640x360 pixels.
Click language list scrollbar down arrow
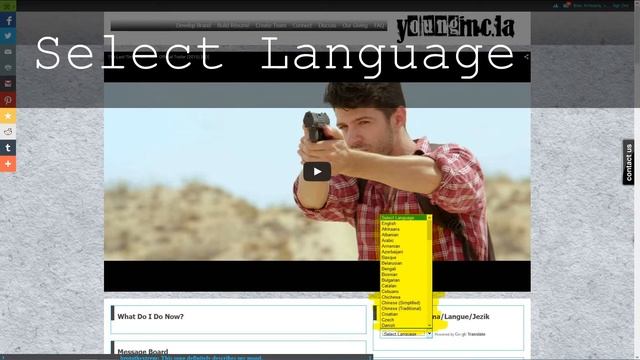[429, 325]
